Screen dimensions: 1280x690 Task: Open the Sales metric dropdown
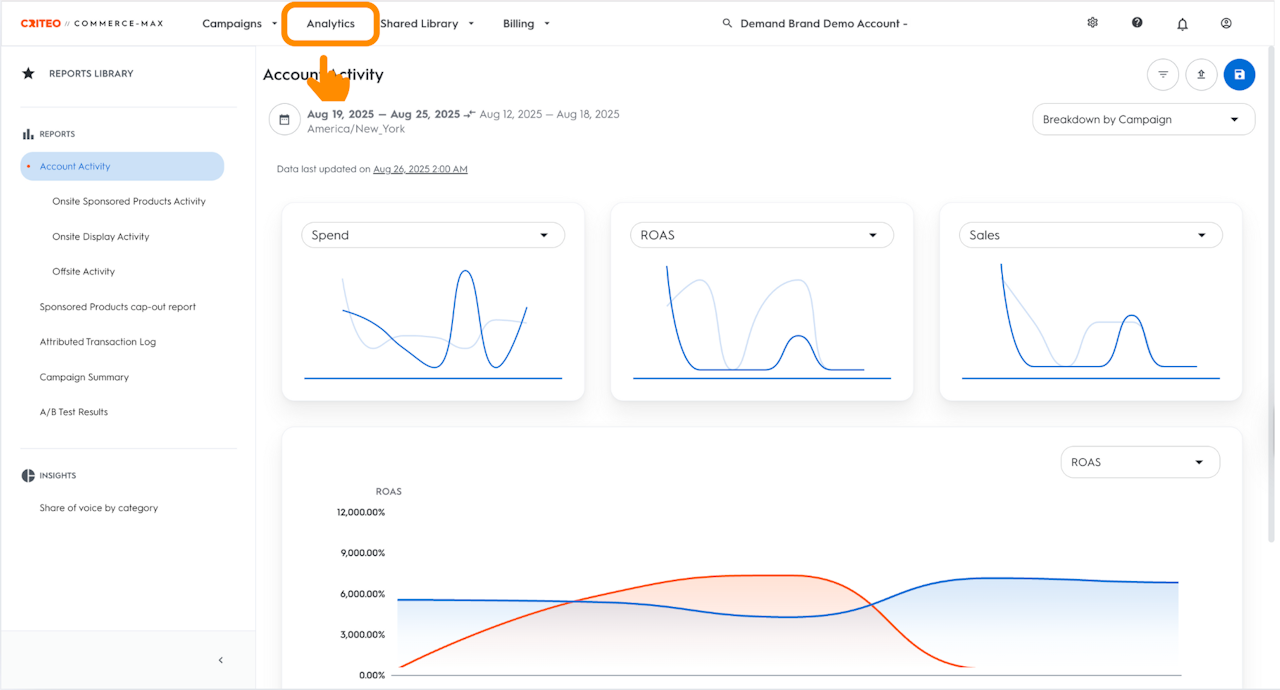point(1090,235)
